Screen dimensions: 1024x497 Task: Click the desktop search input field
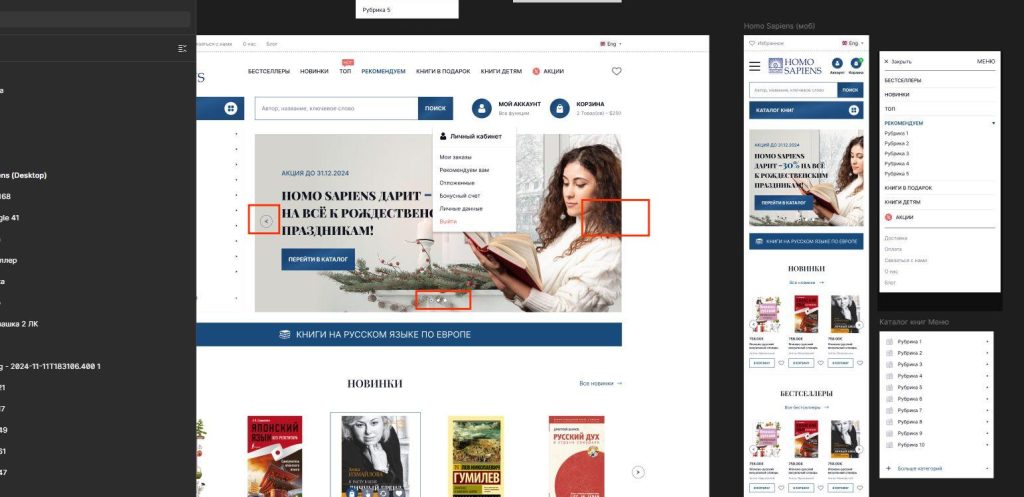click(x=336, y=108)
